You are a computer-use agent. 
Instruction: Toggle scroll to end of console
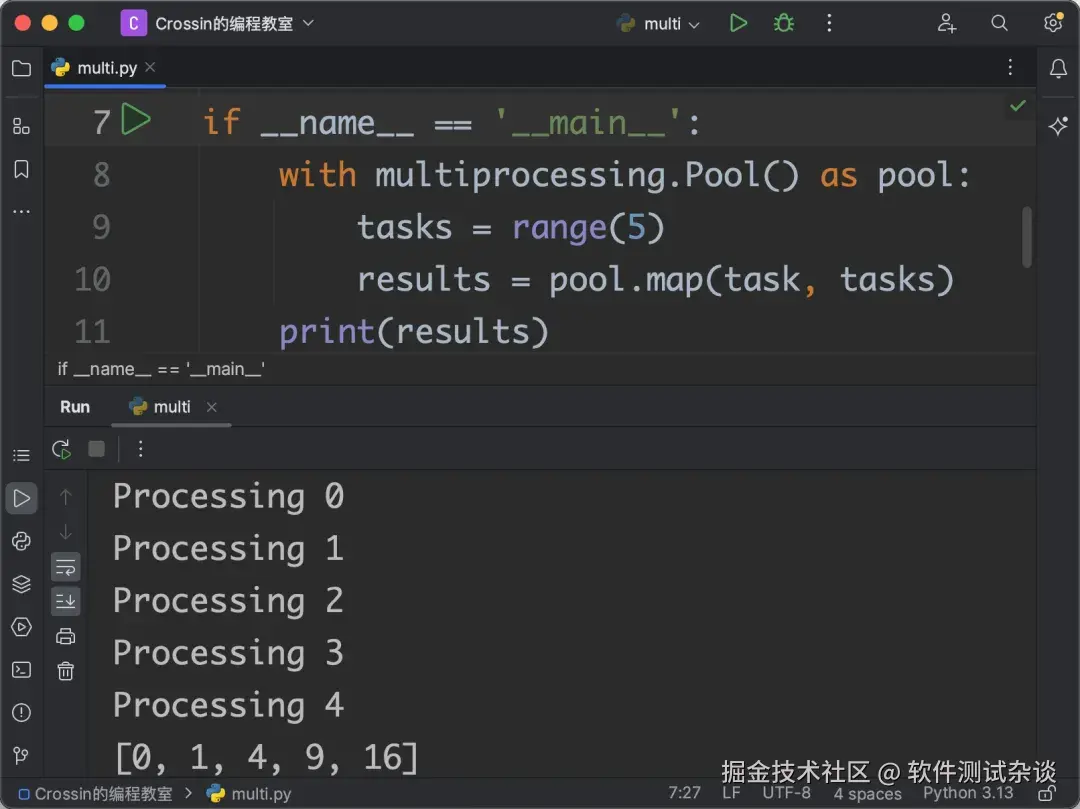click(65, 601)
